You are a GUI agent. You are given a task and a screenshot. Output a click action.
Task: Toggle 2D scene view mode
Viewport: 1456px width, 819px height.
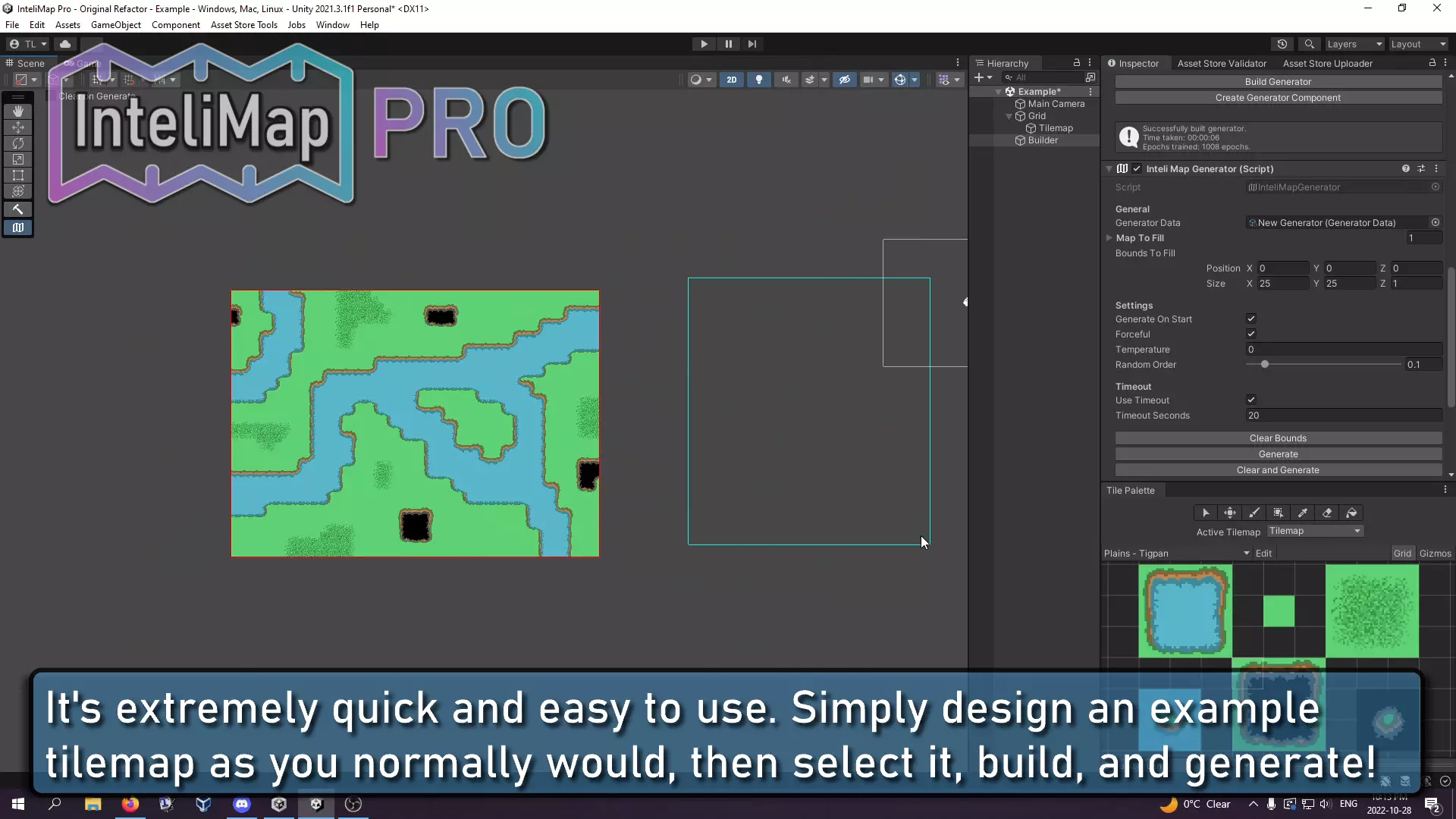(x=732, y=80)
